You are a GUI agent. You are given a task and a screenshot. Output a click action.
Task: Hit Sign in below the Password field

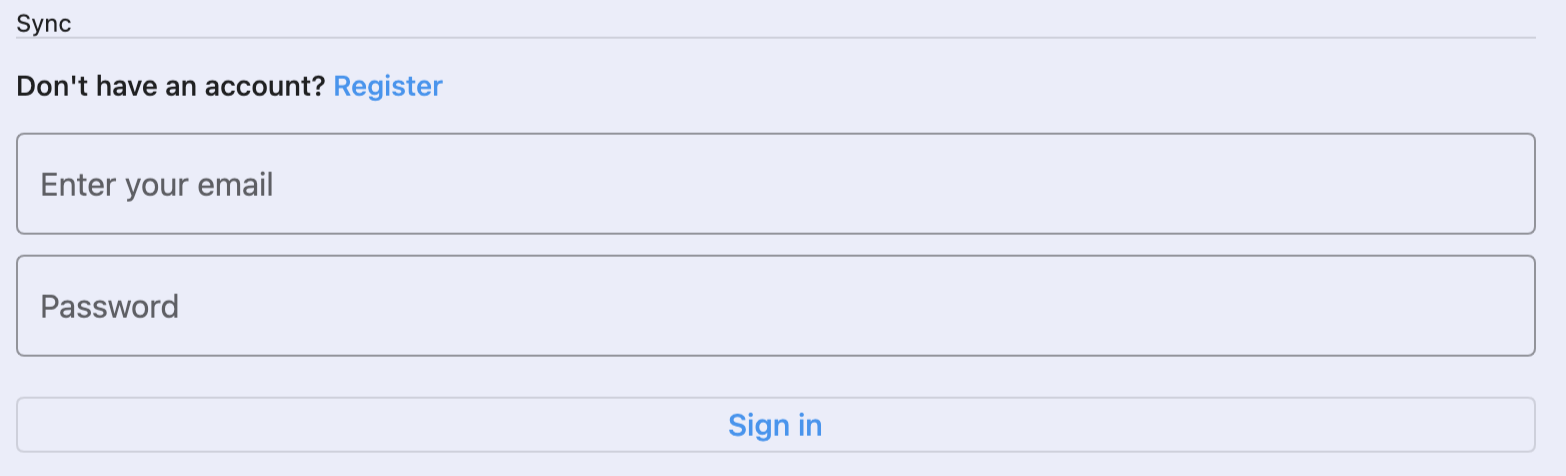(775, 425)
